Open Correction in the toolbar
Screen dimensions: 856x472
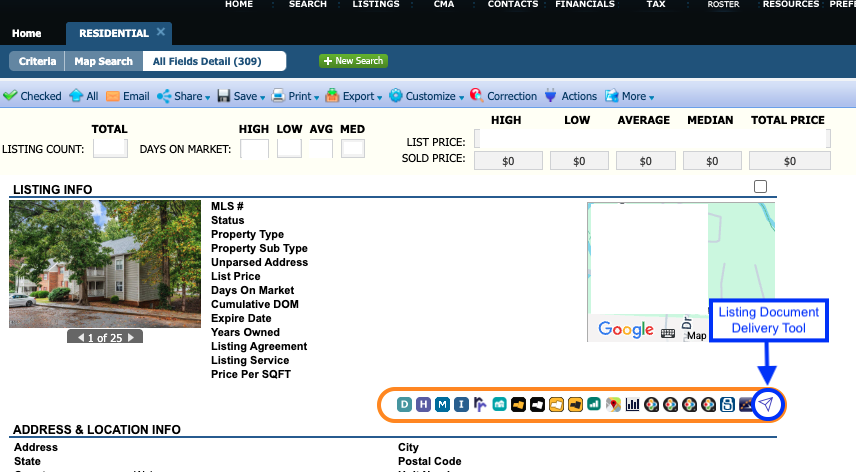coord(503,96)
